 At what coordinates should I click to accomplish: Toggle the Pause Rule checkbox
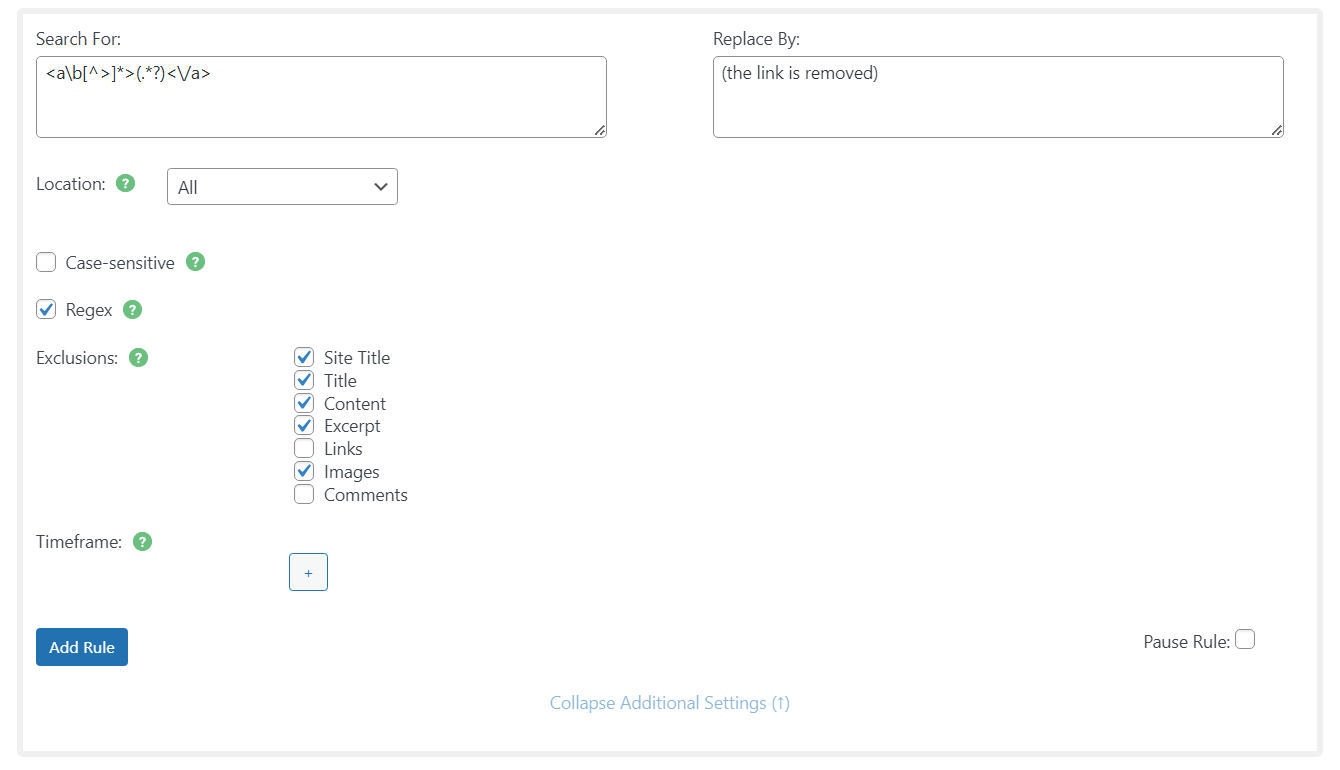1244,639
